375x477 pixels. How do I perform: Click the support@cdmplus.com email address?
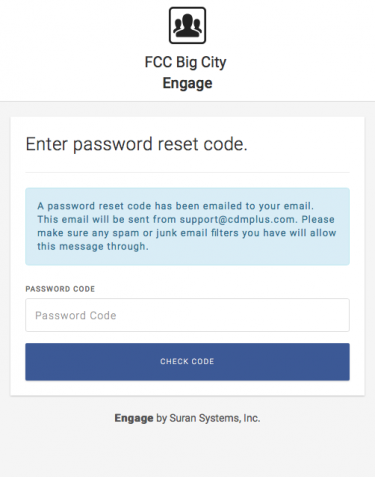pos(237,219)
